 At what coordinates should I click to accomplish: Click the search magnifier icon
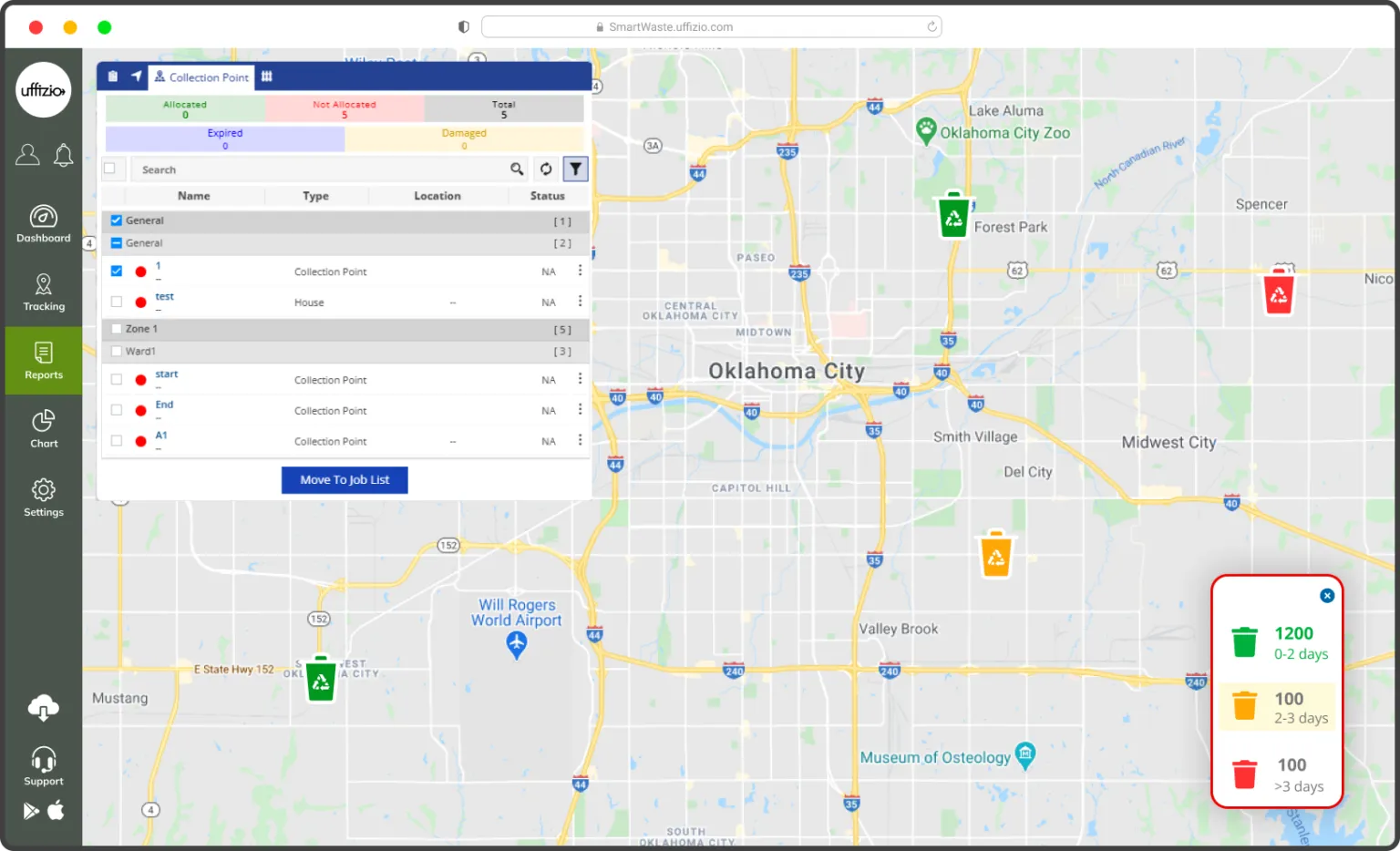517,169
